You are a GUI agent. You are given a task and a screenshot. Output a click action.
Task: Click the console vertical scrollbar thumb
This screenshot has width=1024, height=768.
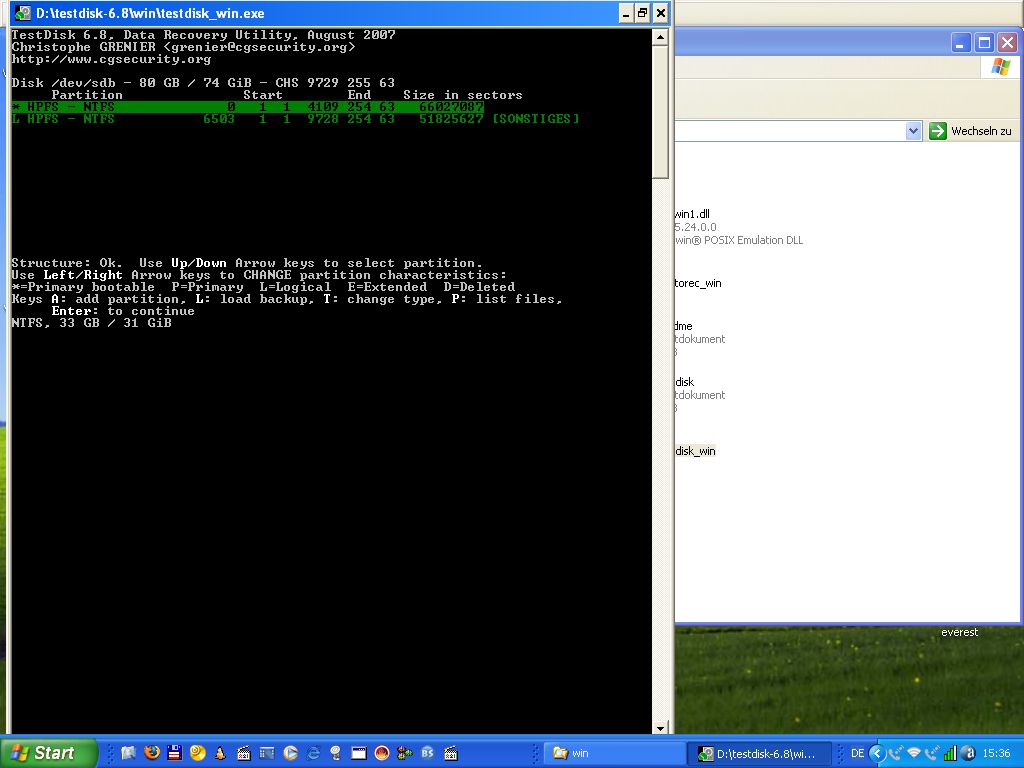coord(660,111)
